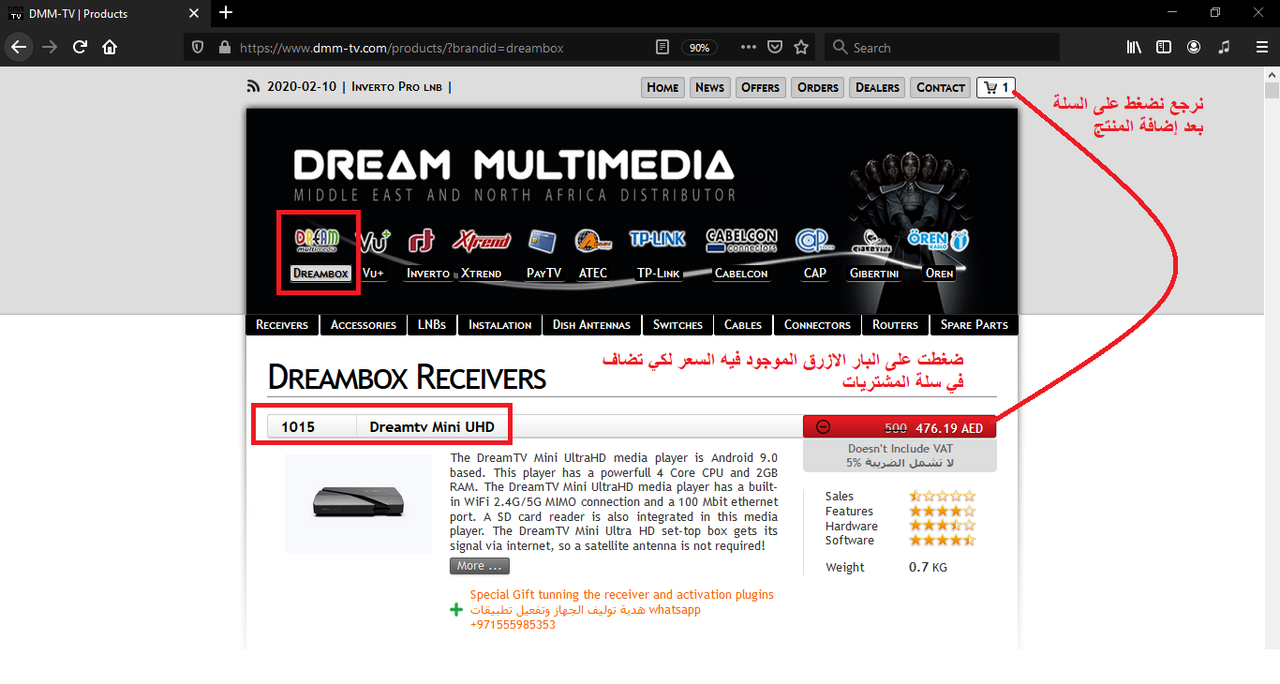Open Firefox hamburger application menu
The width and height of the screenshot is (1280, 684).
[1261, 47]
